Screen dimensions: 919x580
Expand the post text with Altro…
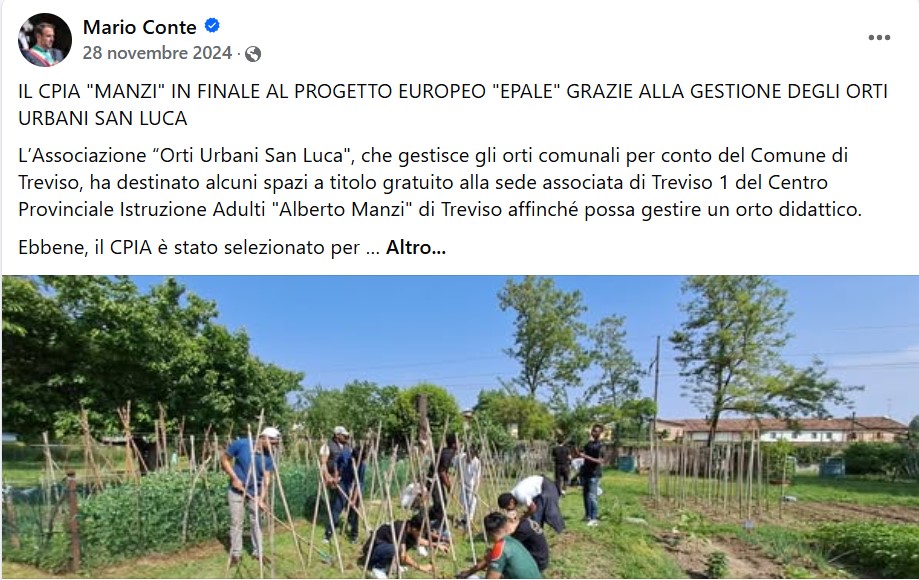pyautogui.click(x=416, y=247)
